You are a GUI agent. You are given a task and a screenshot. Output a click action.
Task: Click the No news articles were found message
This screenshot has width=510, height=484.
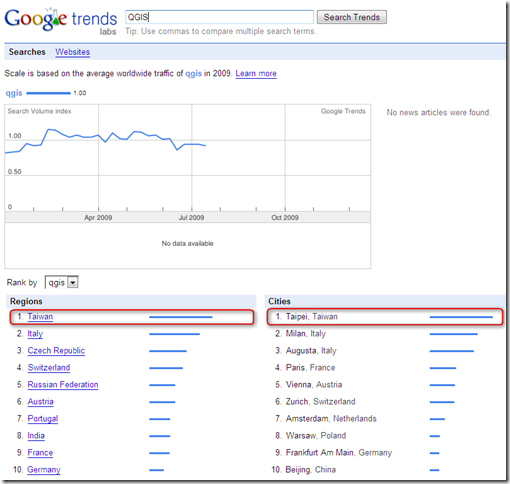(x=438, y=113)
